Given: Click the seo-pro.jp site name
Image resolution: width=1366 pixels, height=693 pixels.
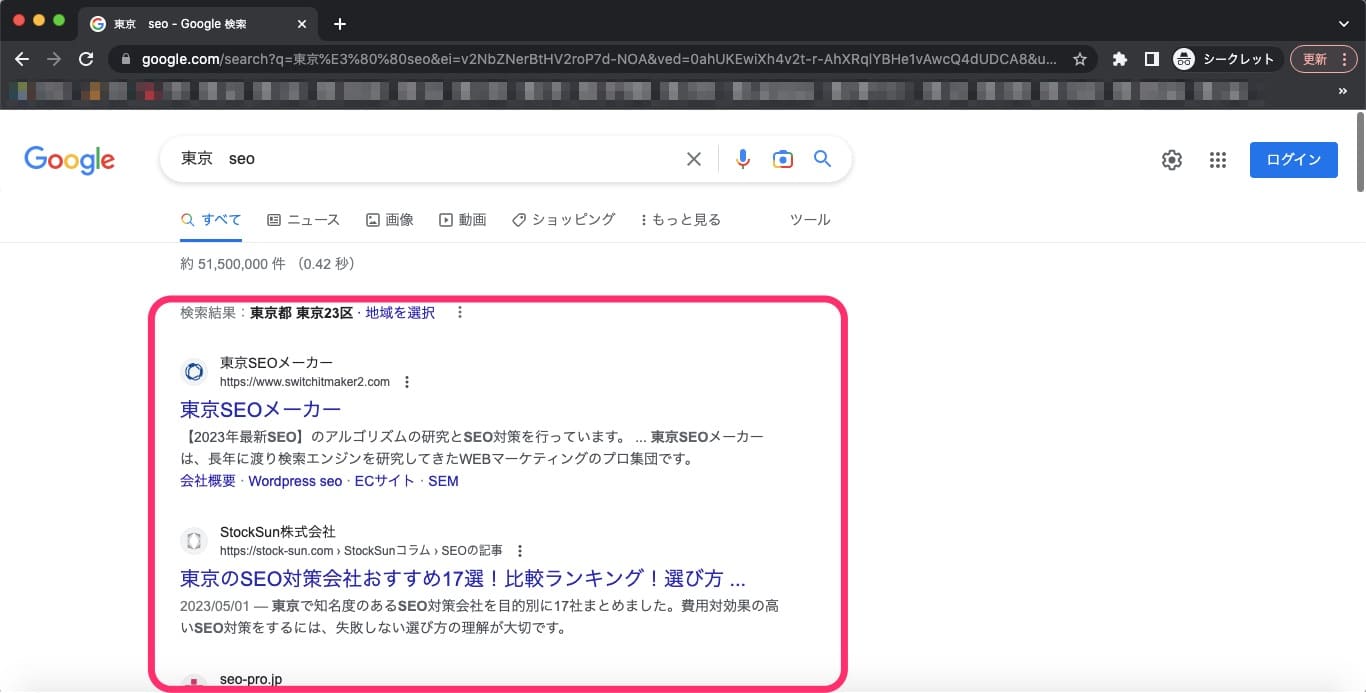Looking at the screenshot, I should point(251,680).
